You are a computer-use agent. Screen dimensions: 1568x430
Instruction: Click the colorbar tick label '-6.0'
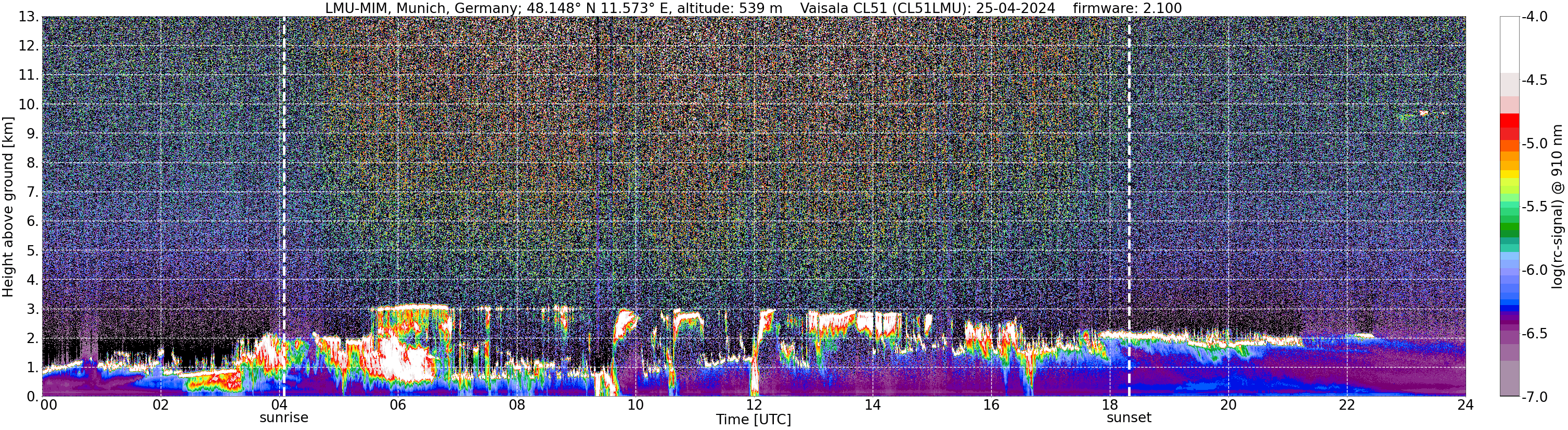click(1534, 270)
